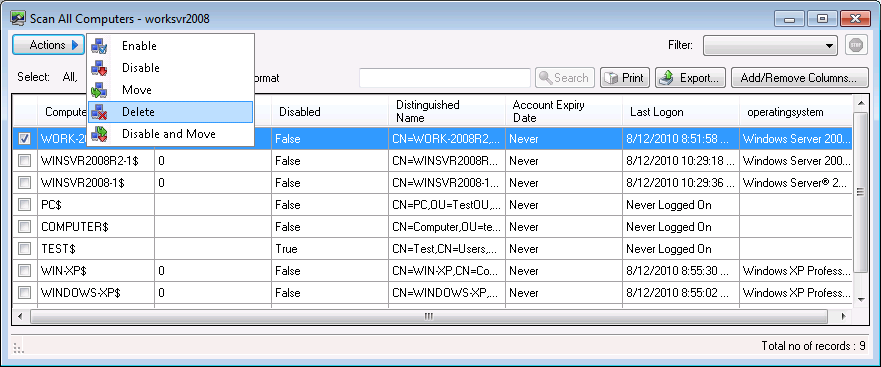Sort by Account Expiry Date header

point(564,112)
